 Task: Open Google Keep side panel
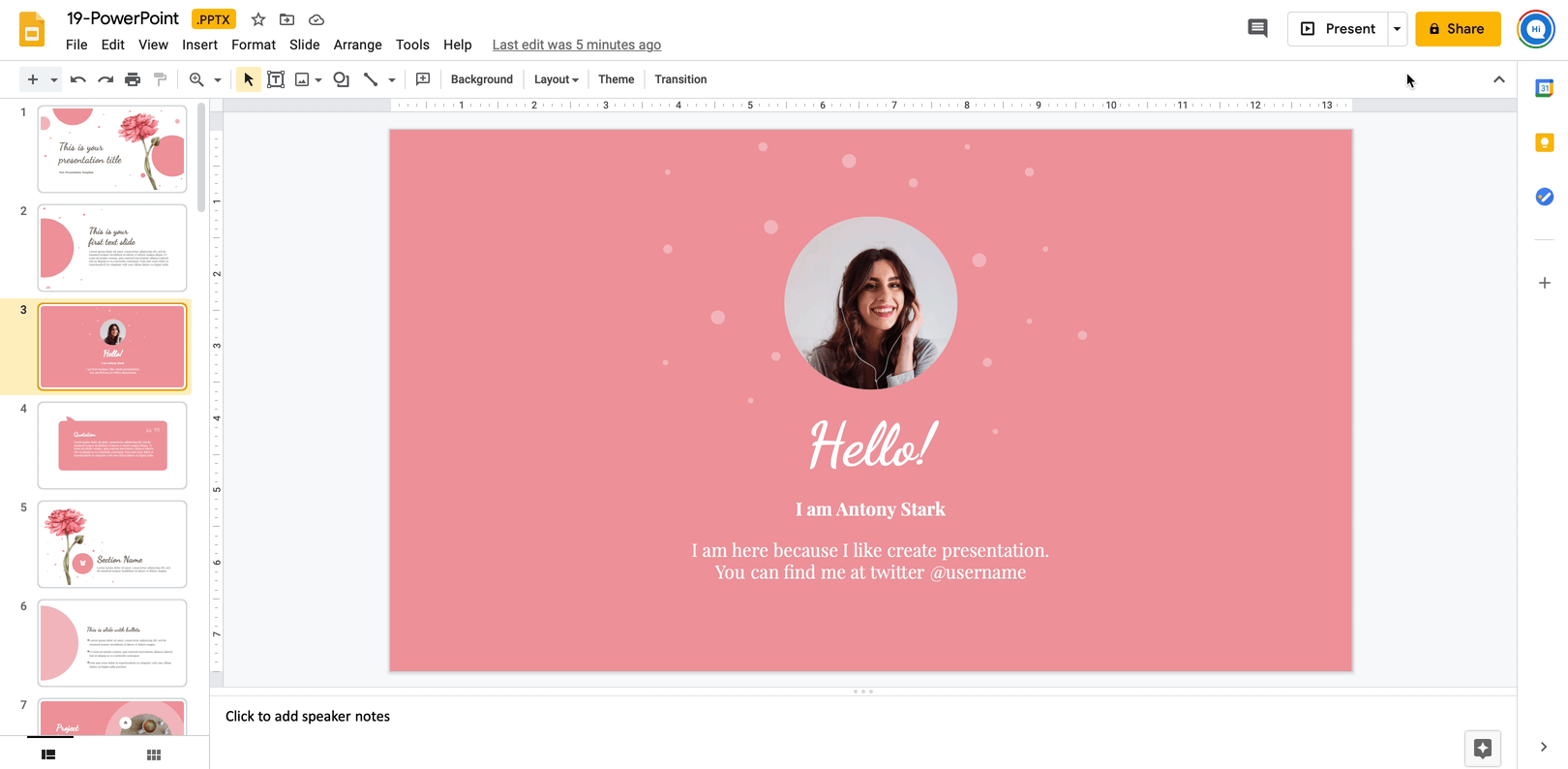pos(1545,142)
